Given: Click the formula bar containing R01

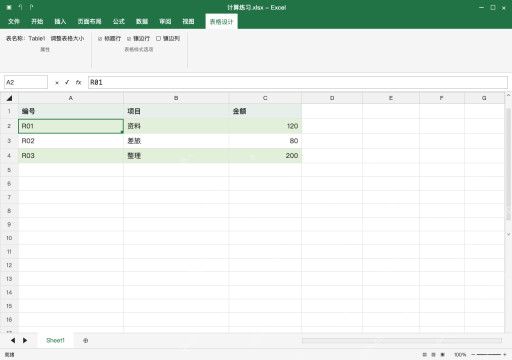Looking at the screenshot, I should click(x=298, y=82).
